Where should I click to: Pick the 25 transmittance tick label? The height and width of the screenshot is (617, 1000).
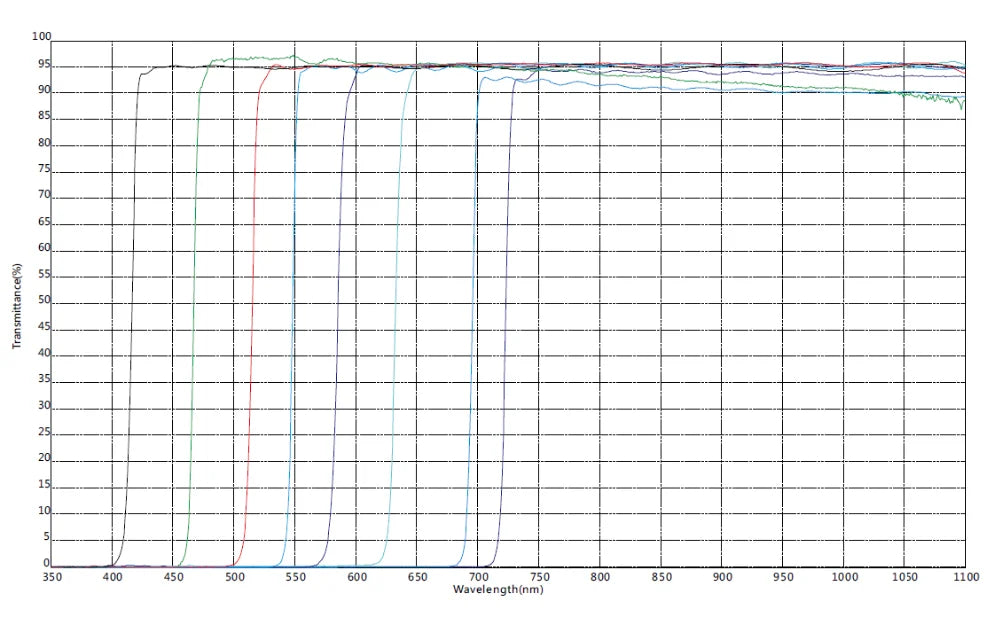44,432
